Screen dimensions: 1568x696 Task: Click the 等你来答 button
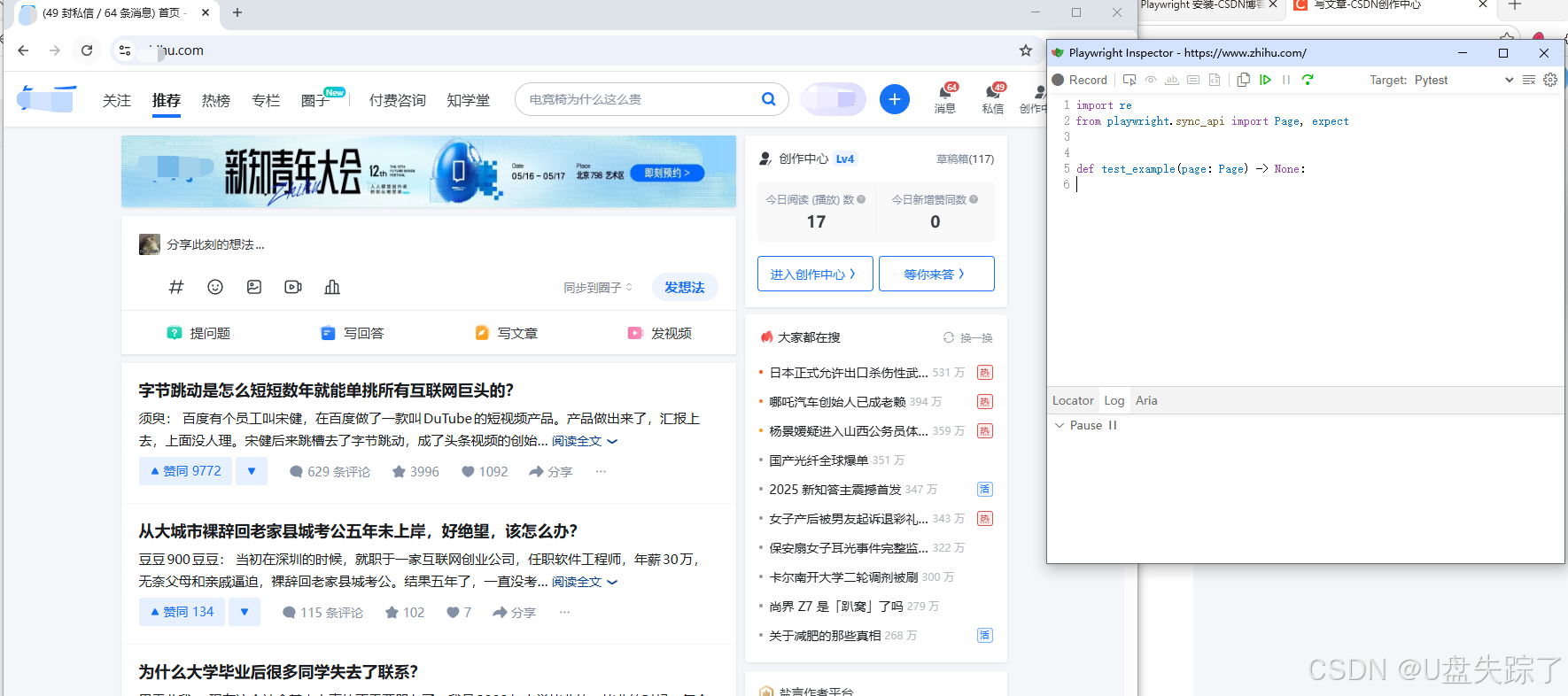click(936, 274)
